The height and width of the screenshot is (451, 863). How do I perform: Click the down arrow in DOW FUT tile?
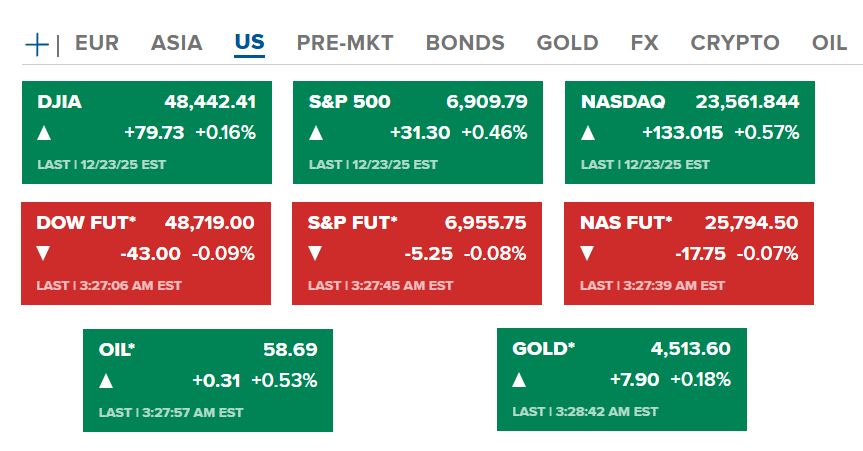click(44, 254)
